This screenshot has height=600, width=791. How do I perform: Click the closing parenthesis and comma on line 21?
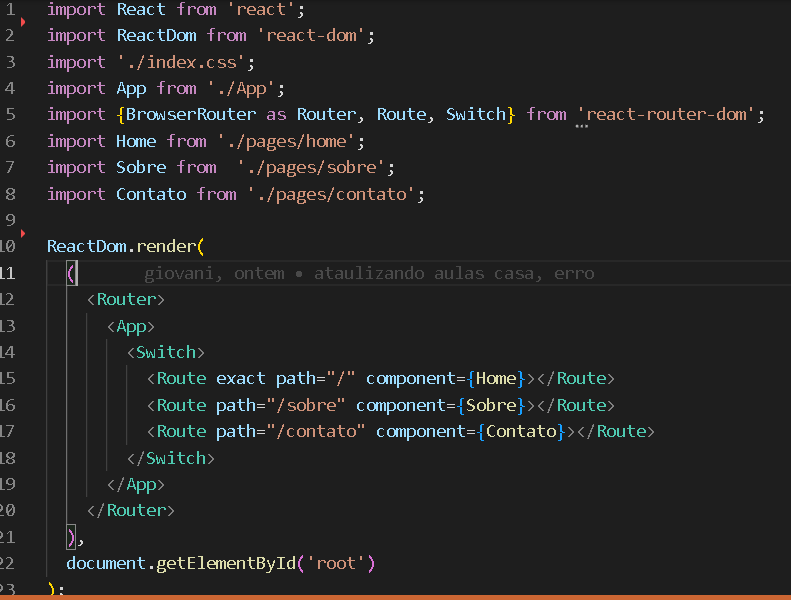coord(75,538)
